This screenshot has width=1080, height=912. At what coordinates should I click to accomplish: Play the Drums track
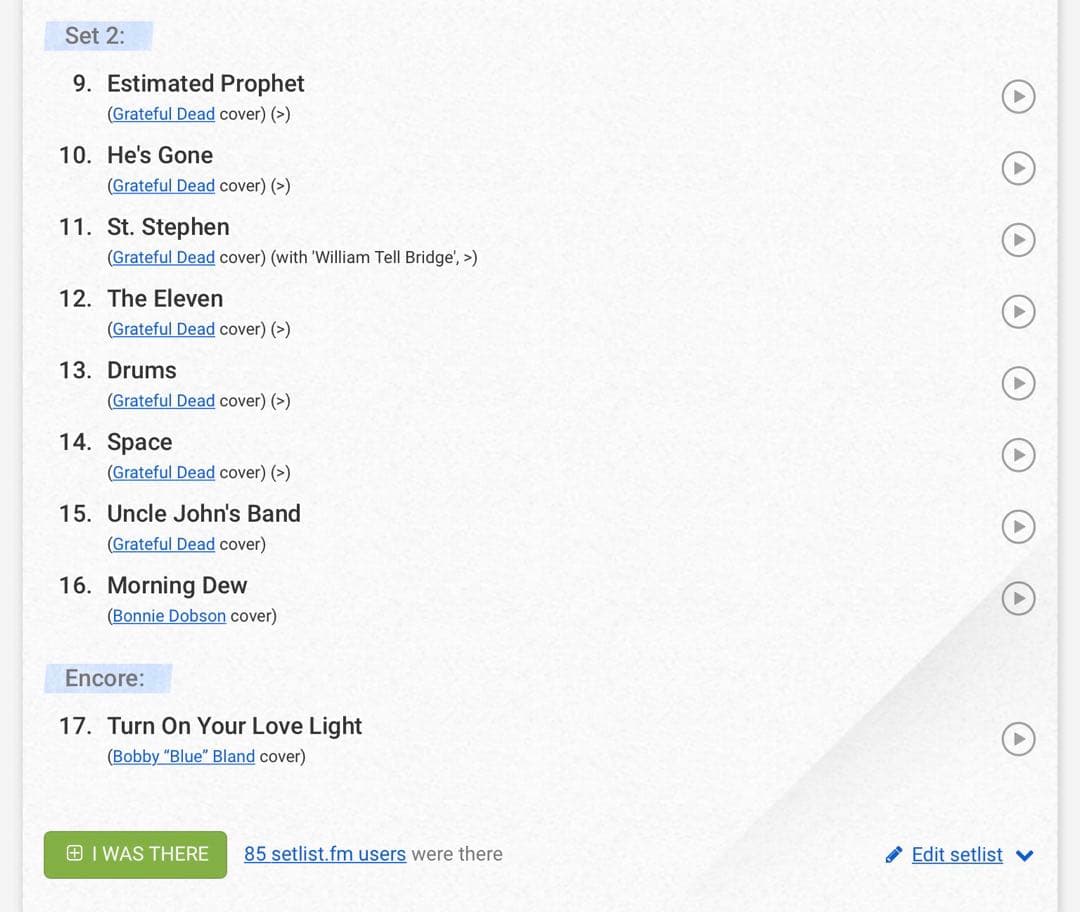click(x=1018, y=383)
